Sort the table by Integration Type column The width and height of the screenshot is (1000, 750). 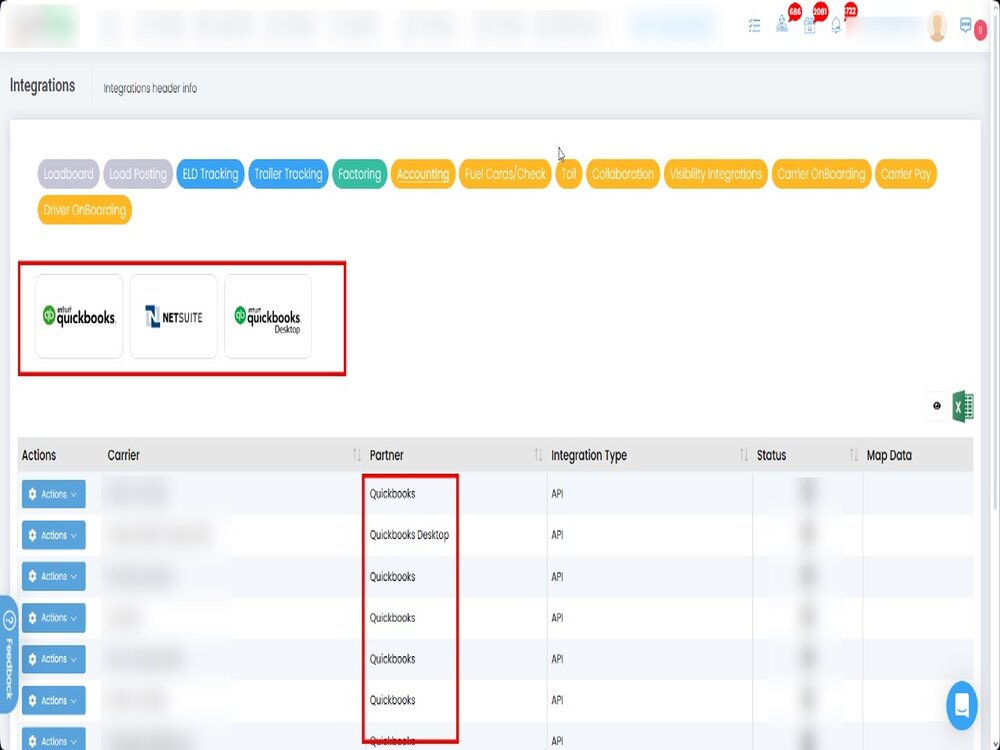tap(744, 455)
